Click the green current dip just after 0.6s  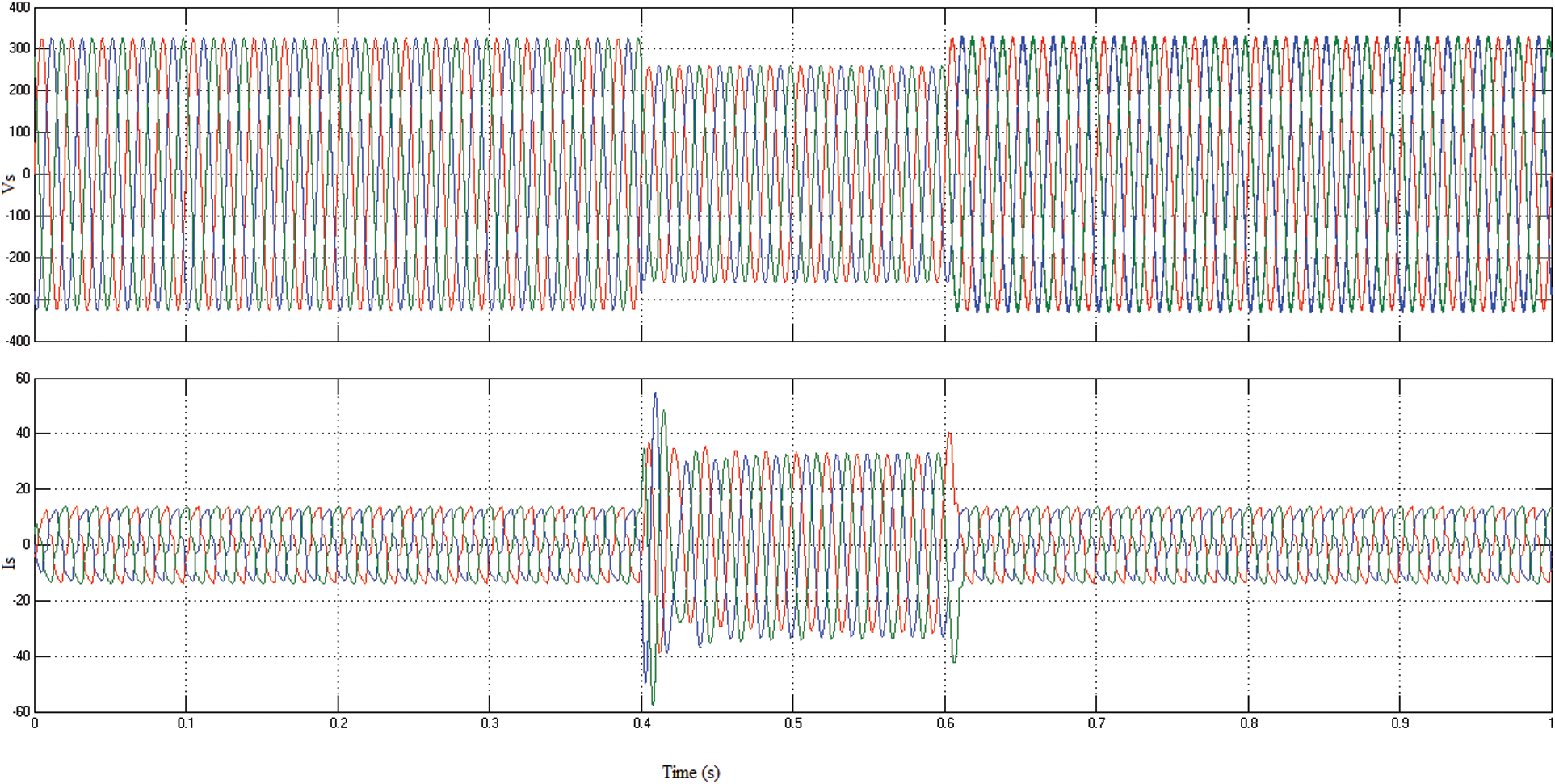coord(954,661)
